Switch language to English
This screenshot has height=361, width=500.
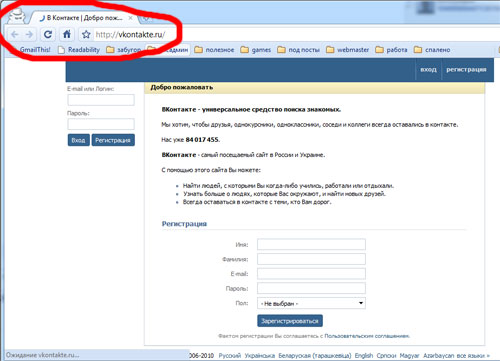click(x=364, y=356)
